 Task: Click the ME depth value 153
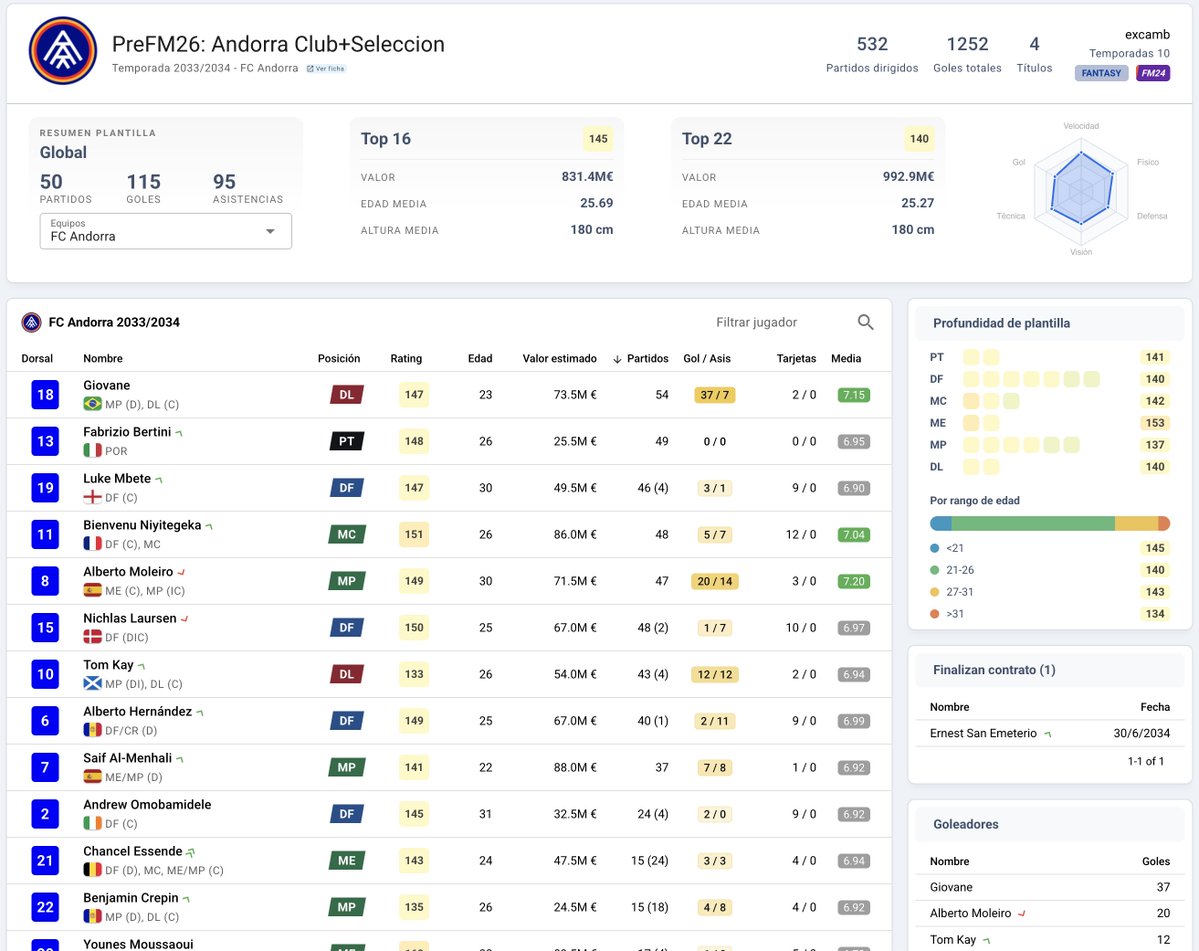1155,424
